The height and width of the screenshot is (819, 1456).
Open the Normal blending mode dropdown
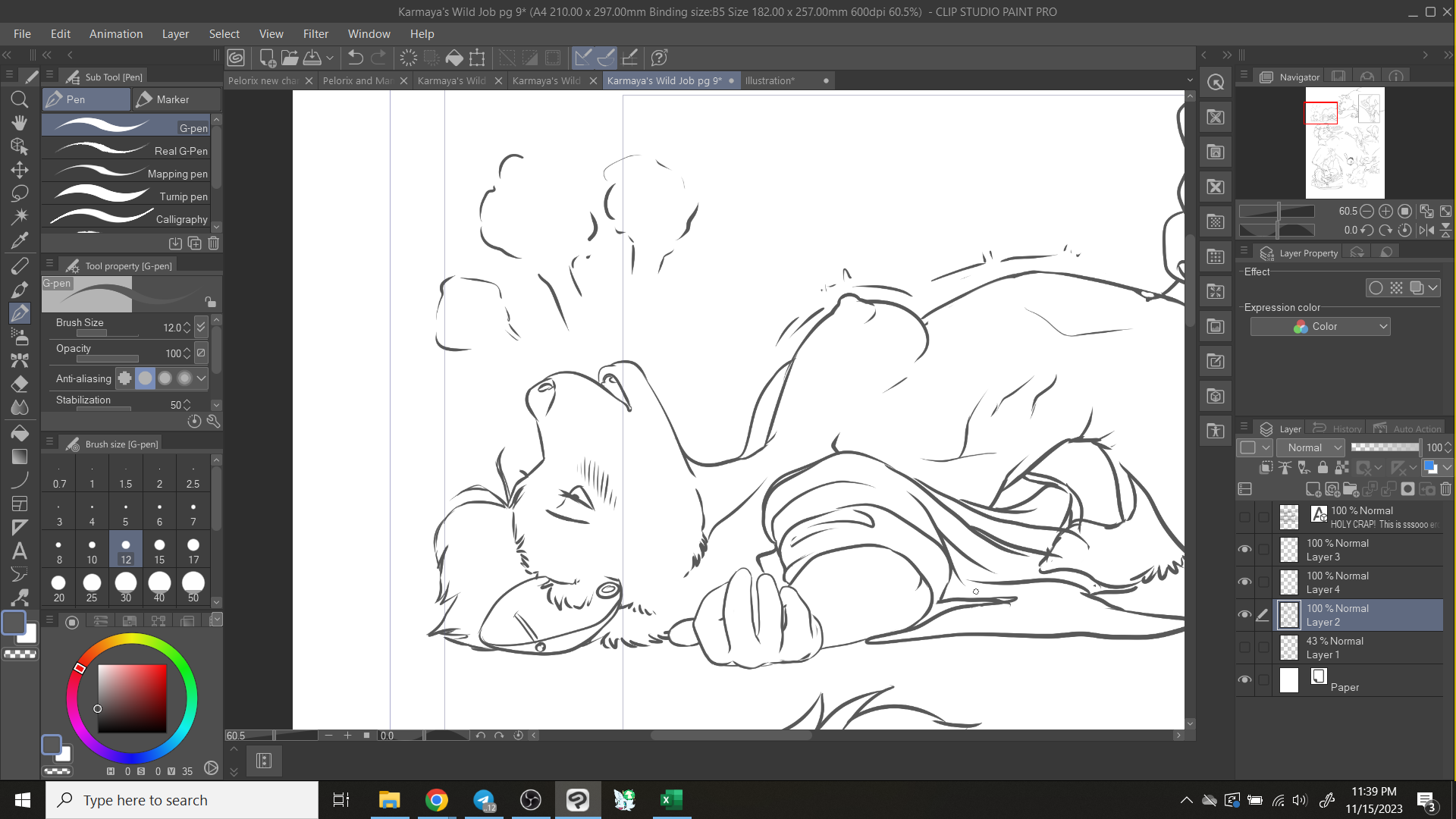1310,447
